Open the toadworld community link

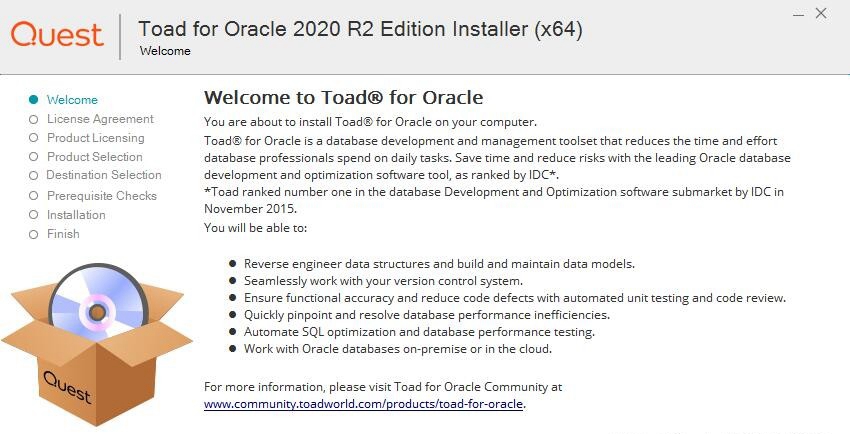363,404
